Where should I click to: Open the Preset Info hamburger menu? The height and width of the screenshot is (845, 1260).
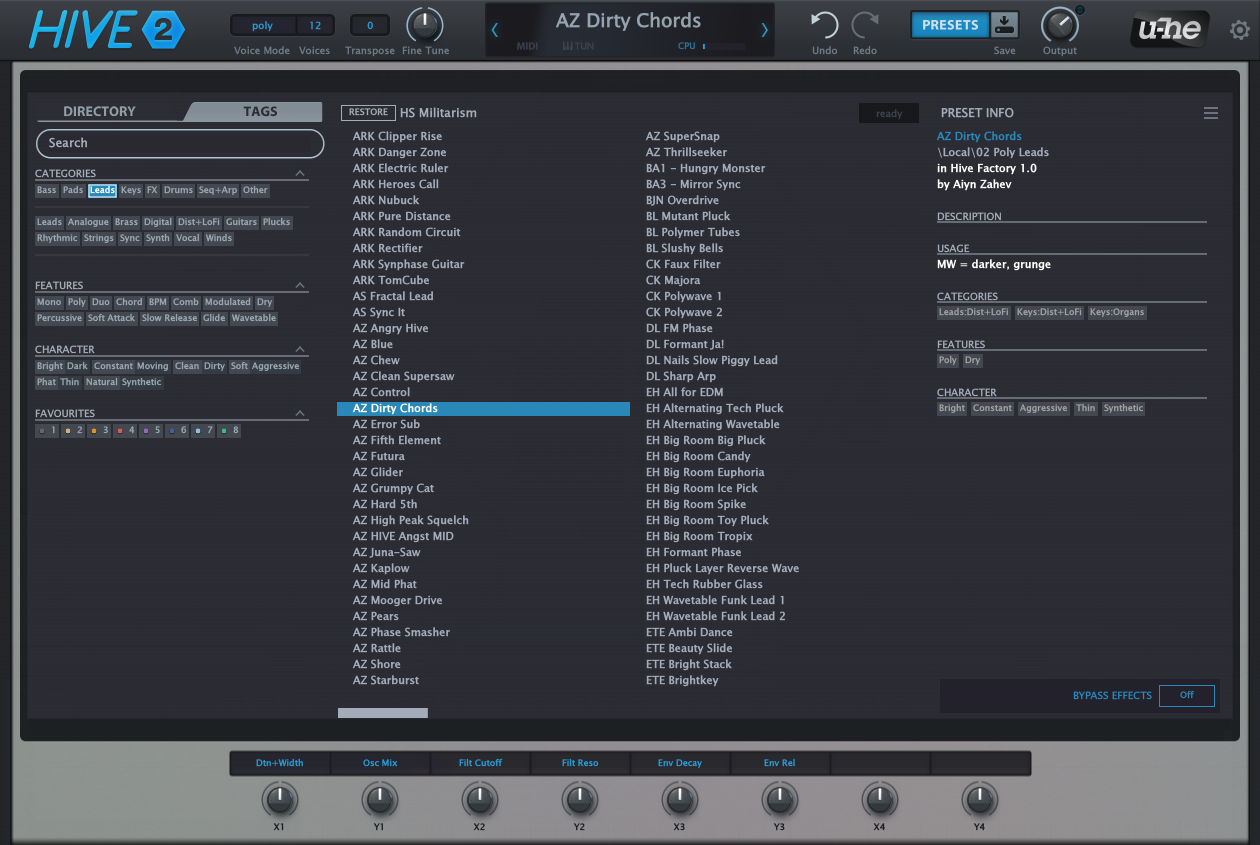[1211, 113]
